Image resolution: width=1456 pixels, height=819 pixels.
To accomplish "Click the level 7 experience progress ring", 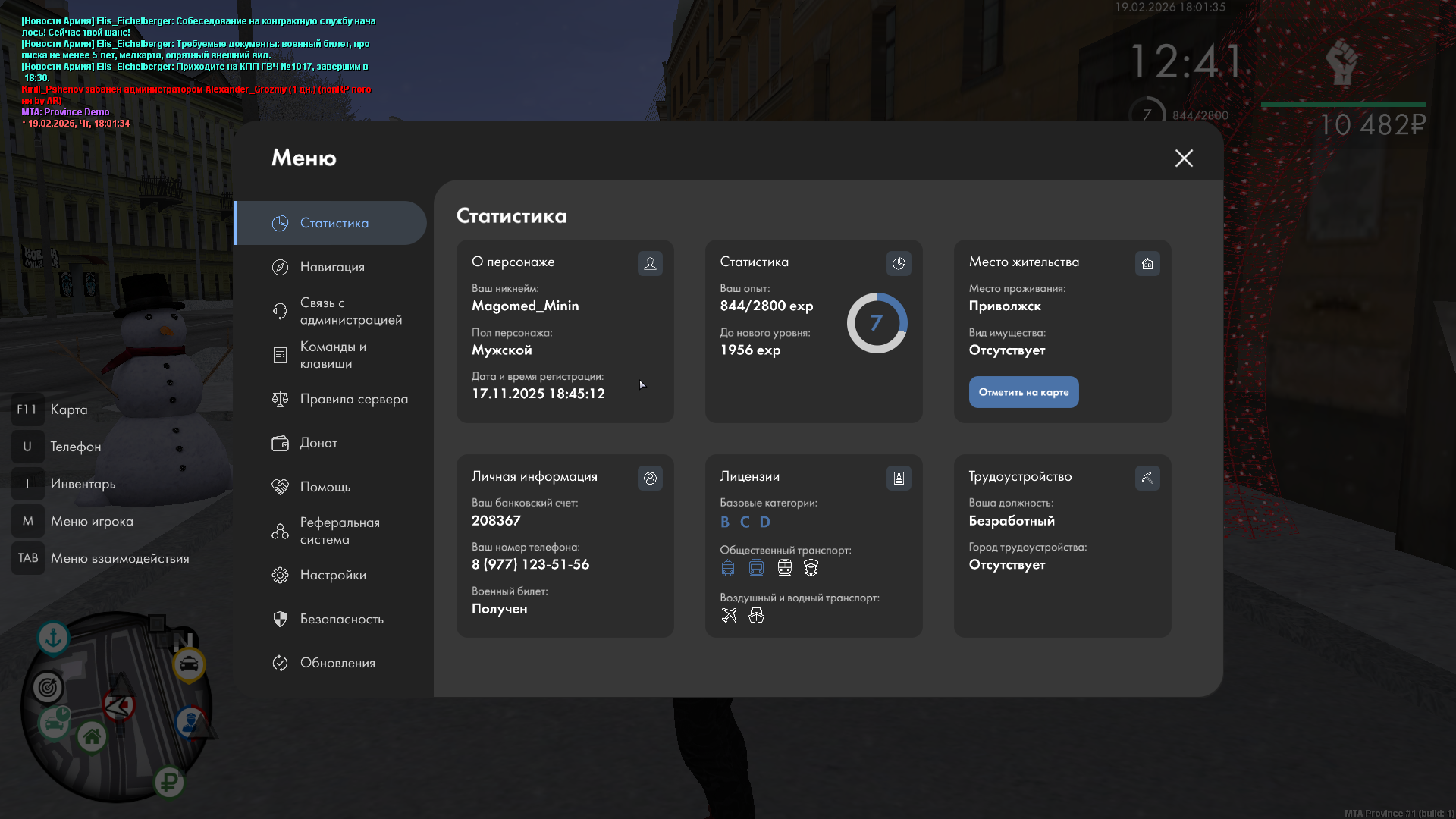I will 877,323.
